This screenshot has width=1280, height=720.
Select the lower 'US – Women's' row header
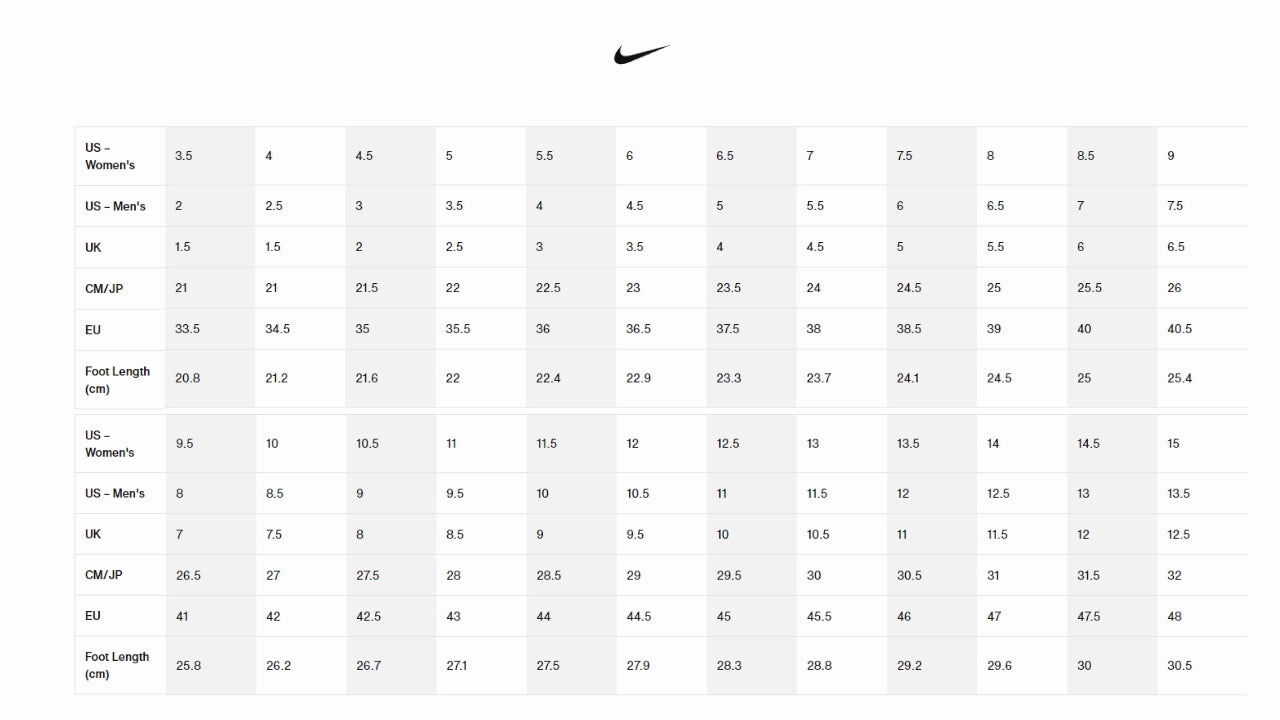pyautogui.click(x=110, y=444)
